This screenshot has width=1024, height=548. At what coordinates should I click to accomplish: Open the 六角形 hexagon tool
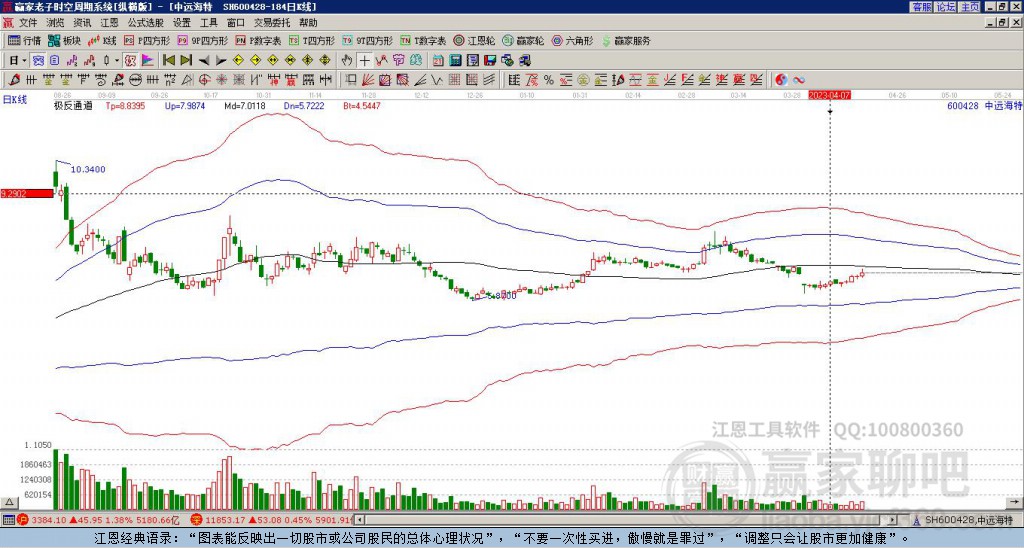(x=573, y=40)
